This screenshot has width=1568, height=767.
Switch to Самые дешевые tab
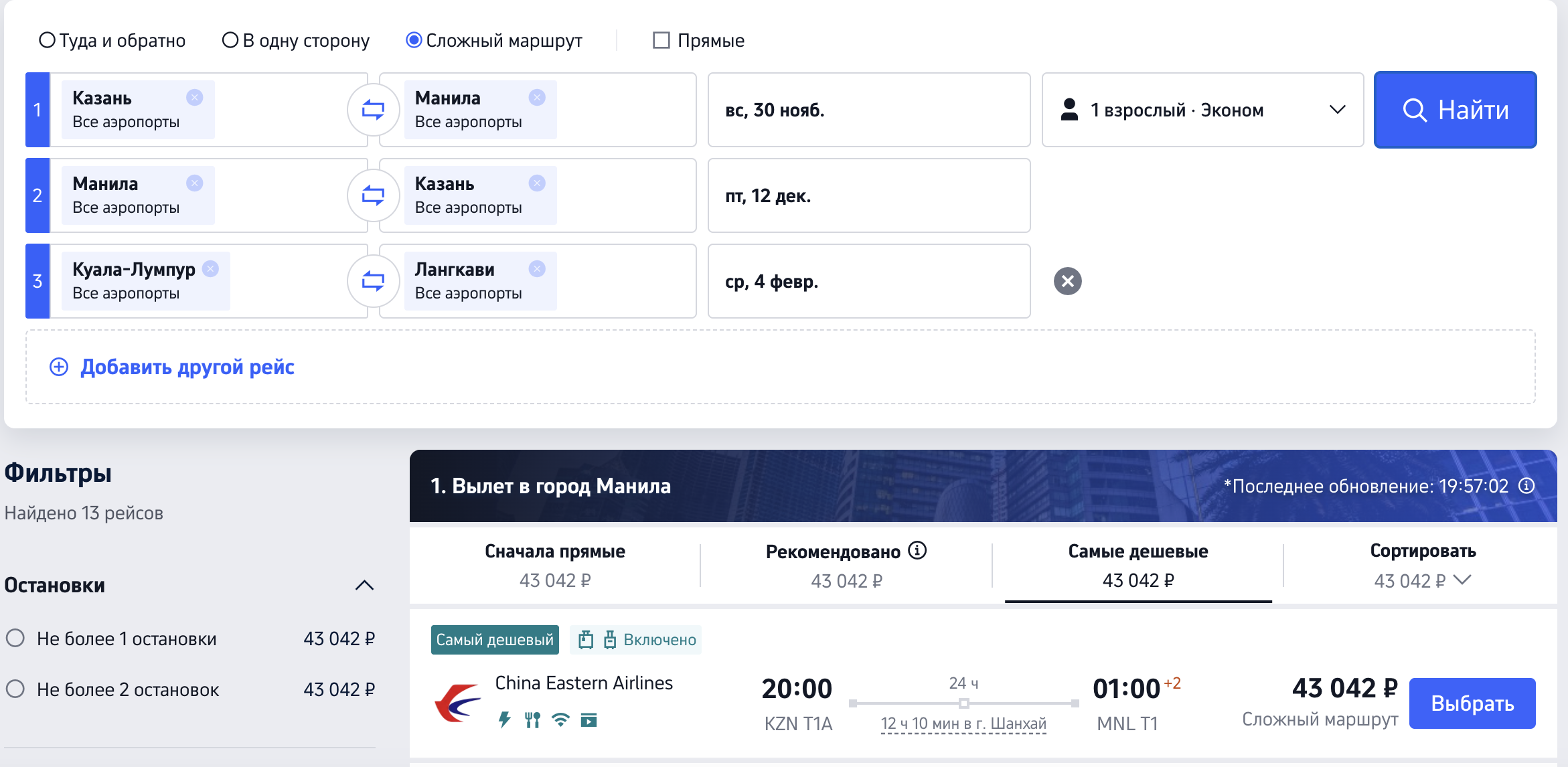click(x=1138, y=566)
